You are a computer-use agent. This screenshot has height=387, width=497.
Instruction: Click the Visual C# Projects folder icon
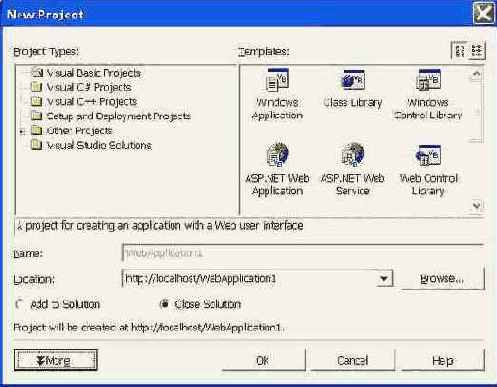(36, 87)
